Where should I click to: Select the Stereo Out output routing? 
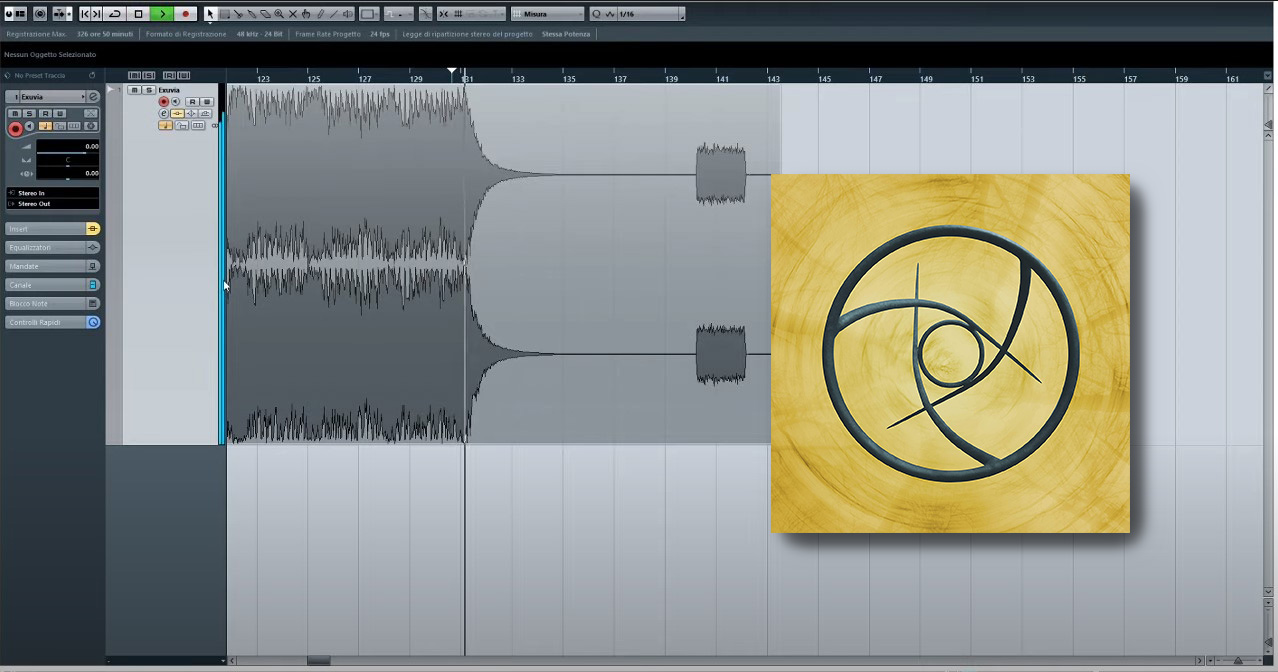53,204
